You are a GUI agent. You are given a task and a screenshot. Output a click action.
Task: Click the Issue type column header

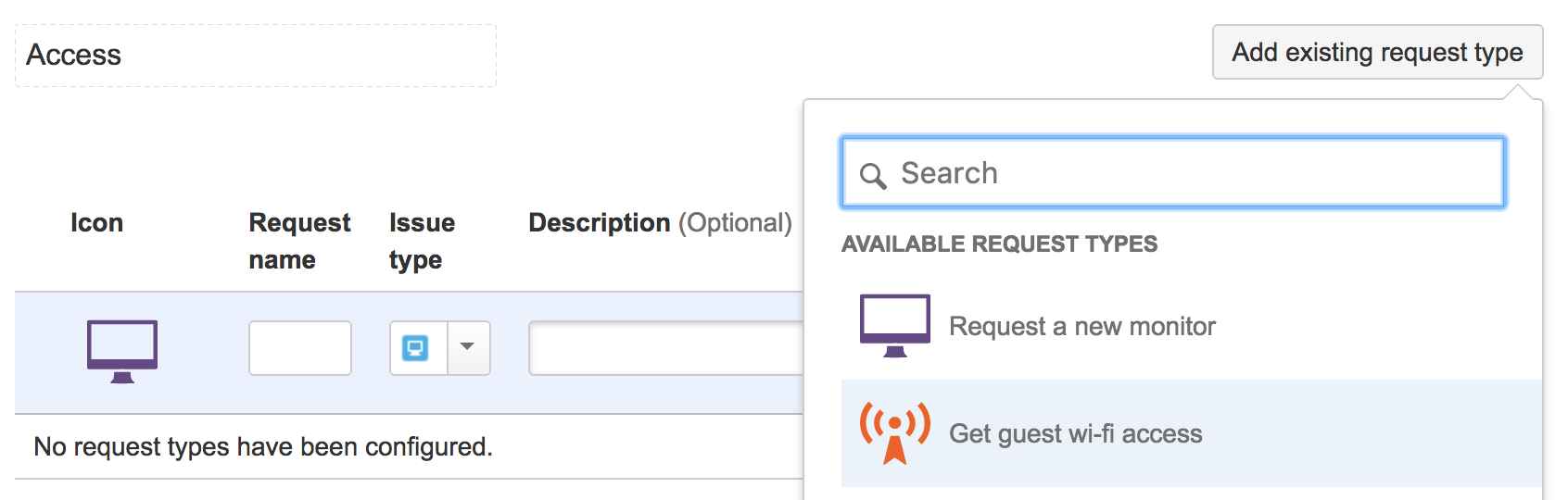pos(422,241)
